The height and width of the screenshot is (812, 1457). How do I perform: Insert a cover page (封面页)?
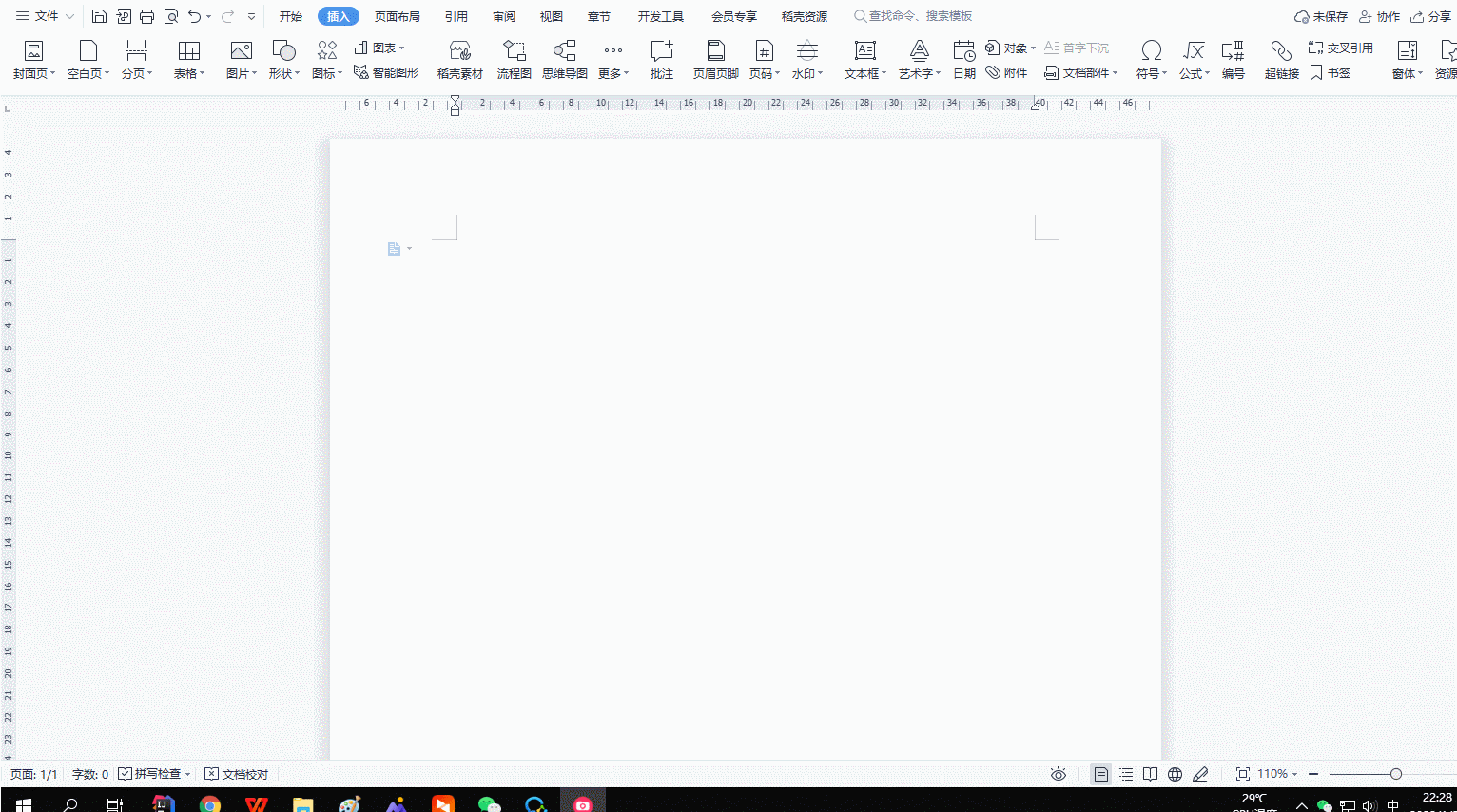[x=34, y=60]
